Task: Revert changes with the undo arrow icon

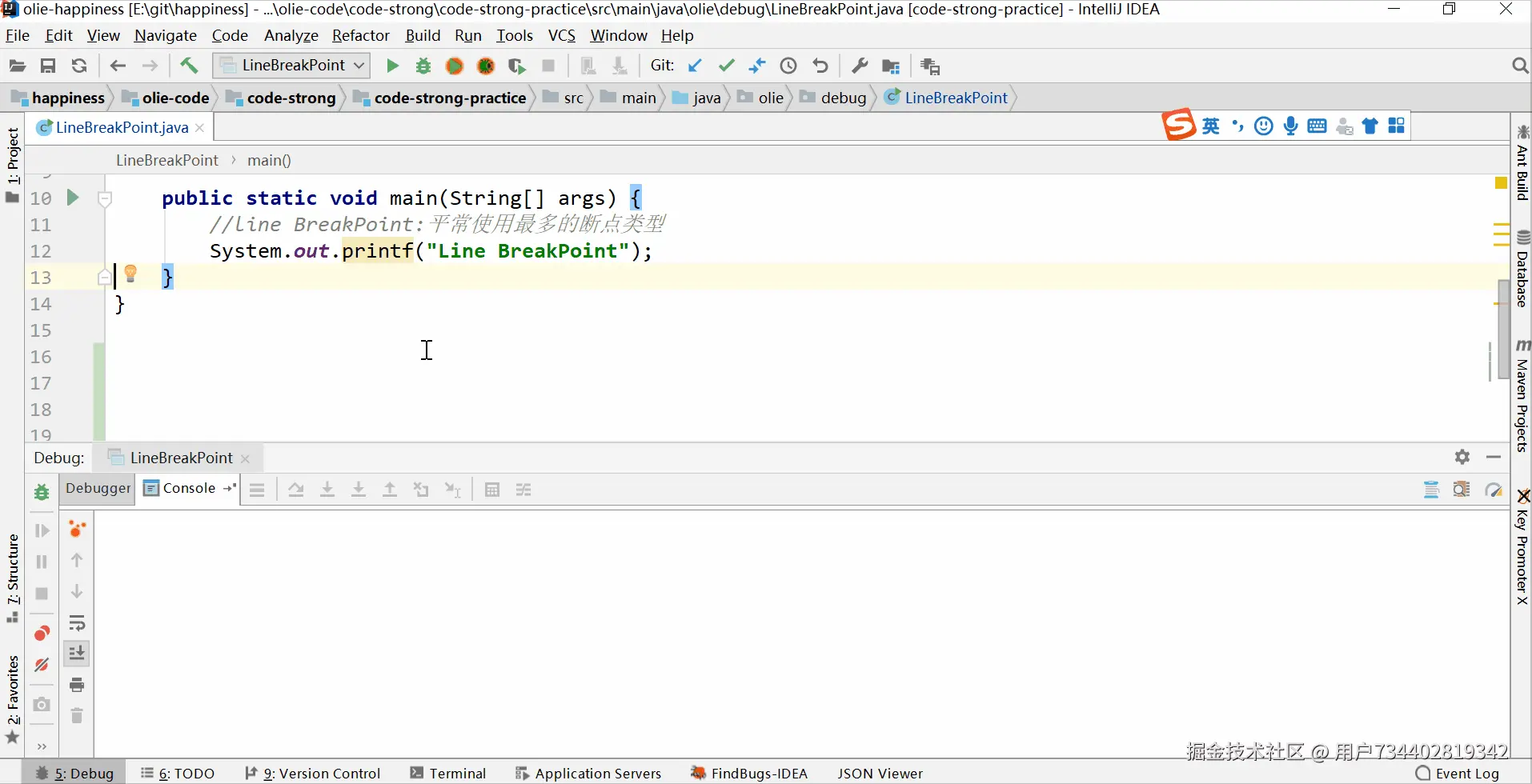Action: click(x=820, y=66)
